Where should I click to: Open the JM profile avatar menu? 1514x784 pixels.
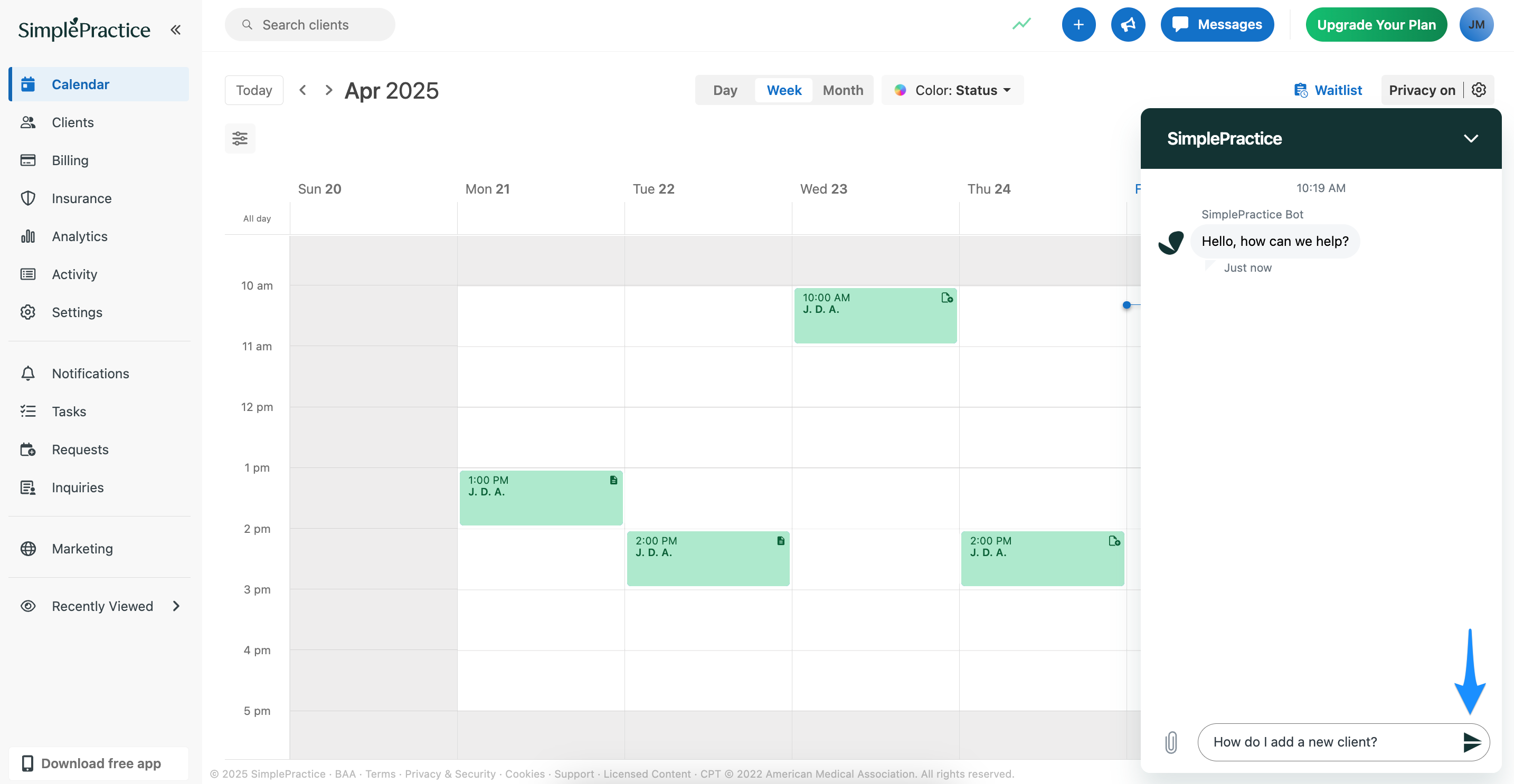[1477, 25]
